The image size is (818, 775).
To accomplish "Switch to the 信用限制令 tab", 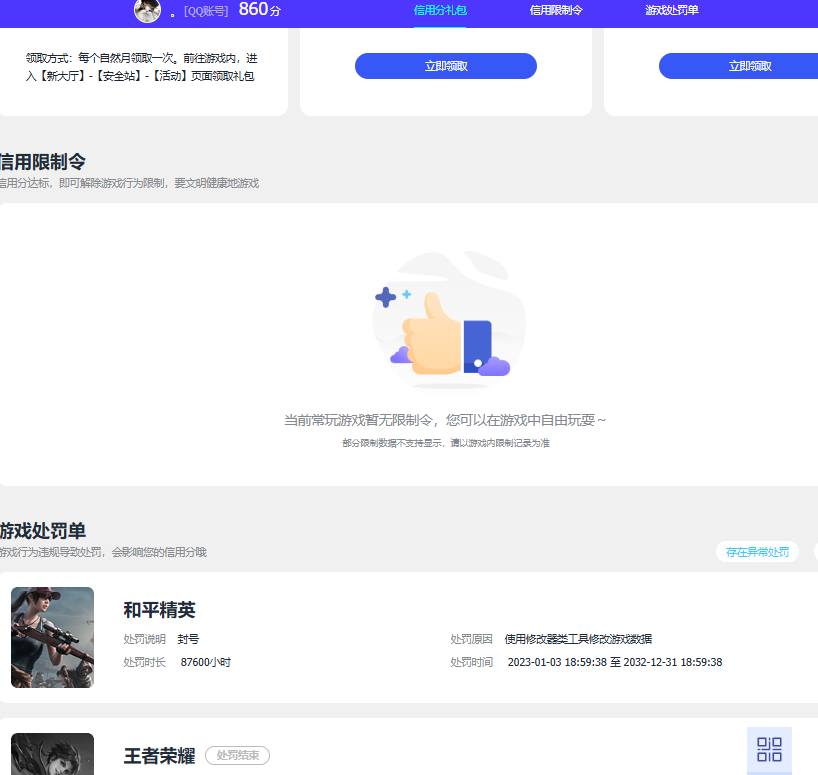I will [557, 13].
